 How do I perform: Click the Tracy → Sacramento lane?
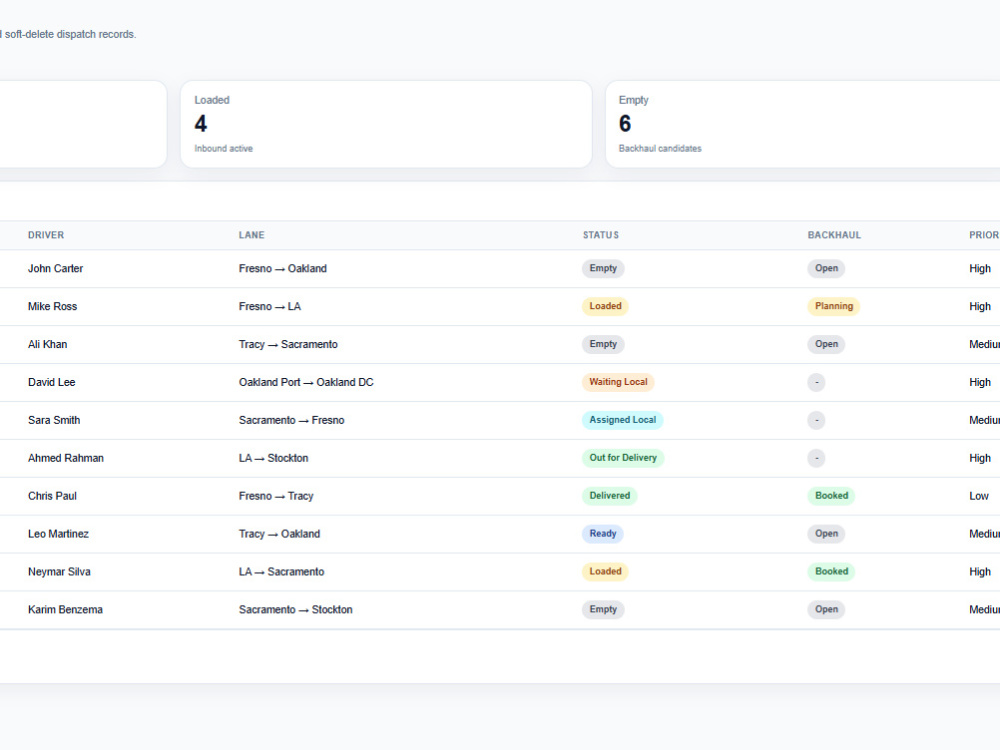288,344
